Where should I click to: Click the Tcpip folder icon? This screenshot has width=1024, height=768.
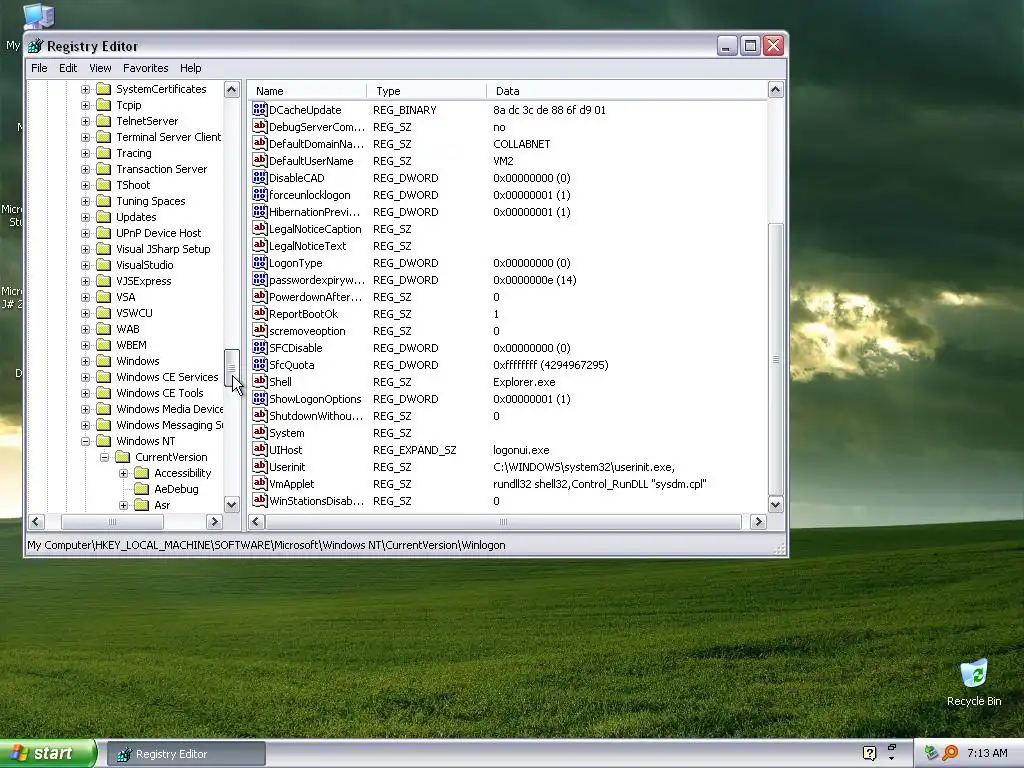104,105
